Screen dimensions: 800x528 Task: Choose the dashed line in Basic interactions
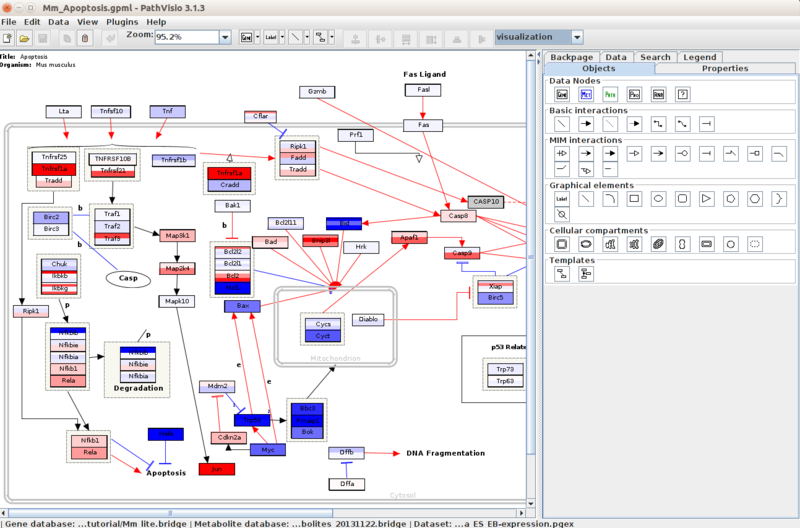tap(610, 124)
